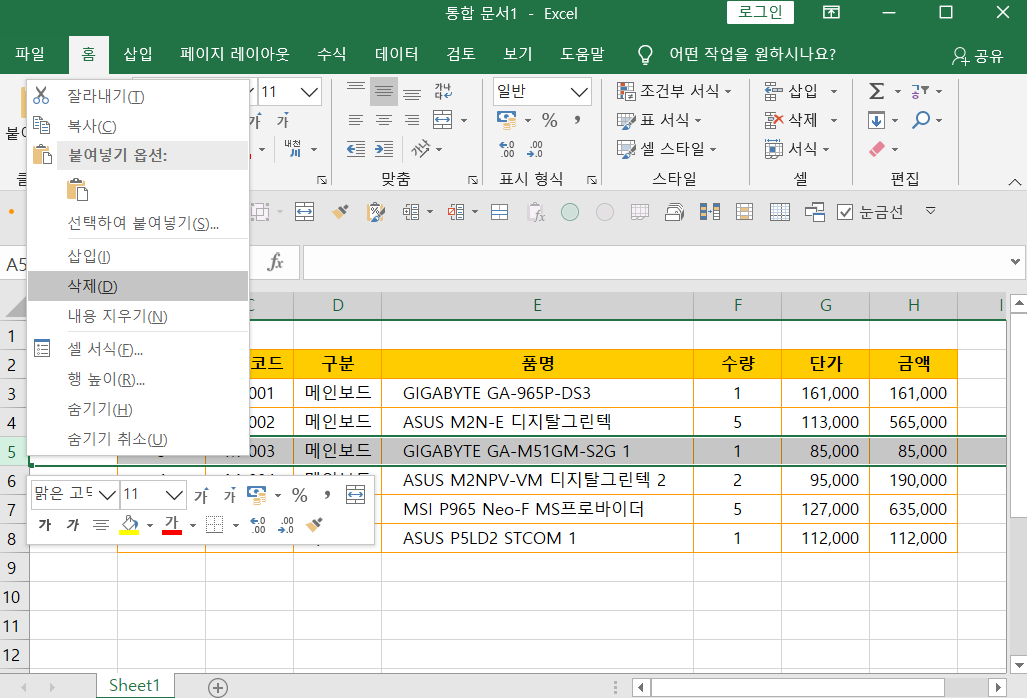Choose 삭제(D) in the context menu
This screenshot has width=1027, height=698.
point(138,286)
